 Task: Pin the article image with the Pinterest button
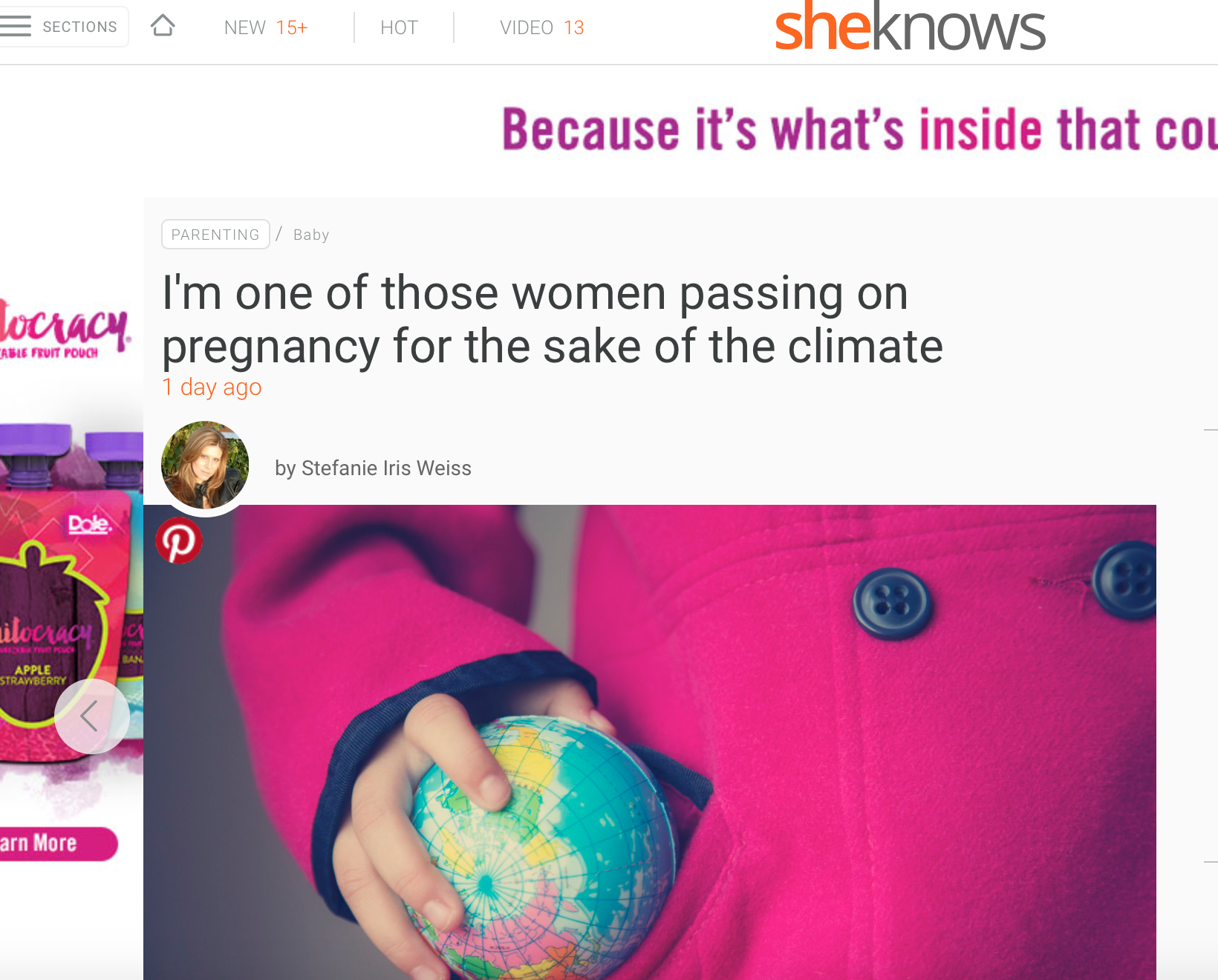(179, 540)
